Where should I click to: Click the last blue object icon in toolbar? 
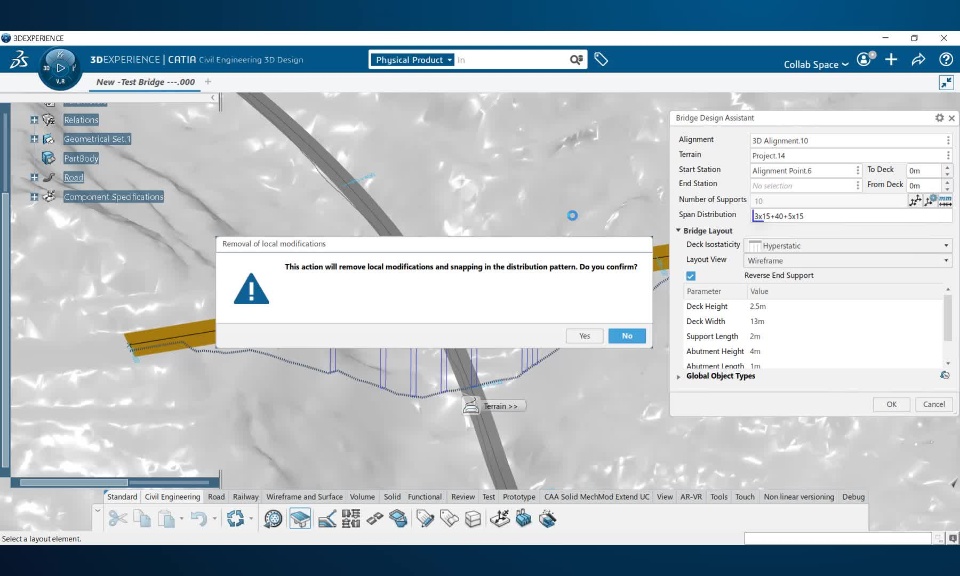(x=547, y=519)
